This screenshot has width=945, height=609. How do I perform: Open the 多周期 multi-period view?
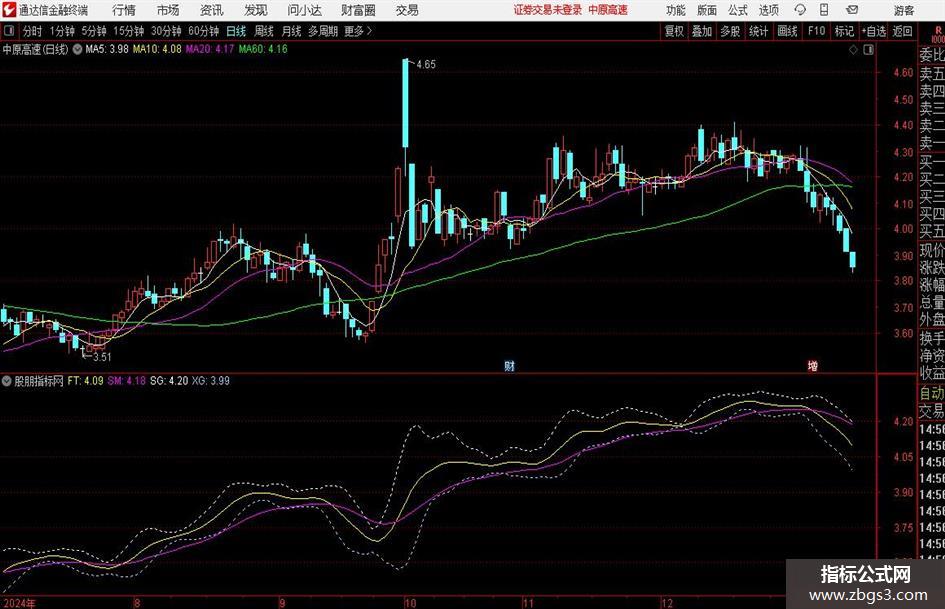(x=323, y=31)
